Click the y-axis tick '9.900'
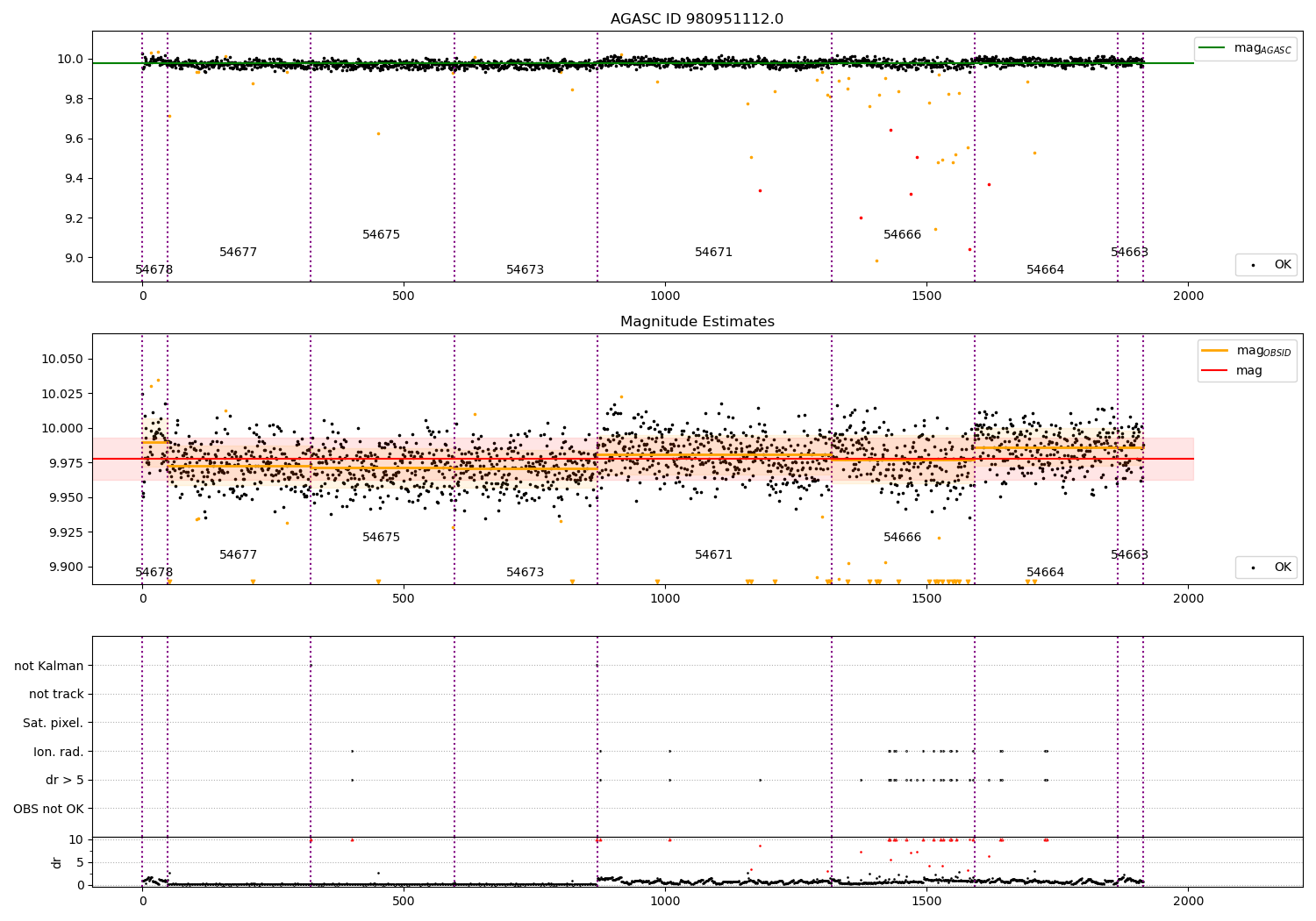This screenshot has height=921, width=1316. (66, 567)
